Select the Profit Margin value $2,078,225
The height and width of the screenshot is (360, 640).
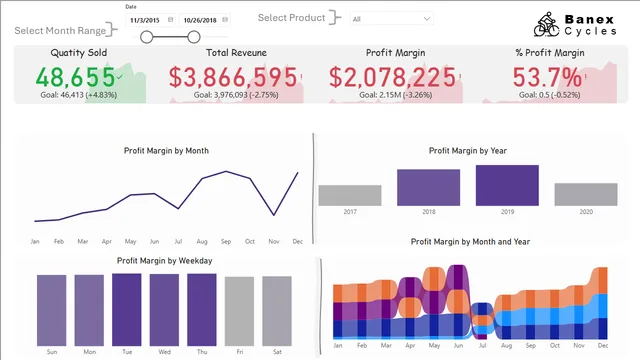pyautogui.click(x=392, y=77)
